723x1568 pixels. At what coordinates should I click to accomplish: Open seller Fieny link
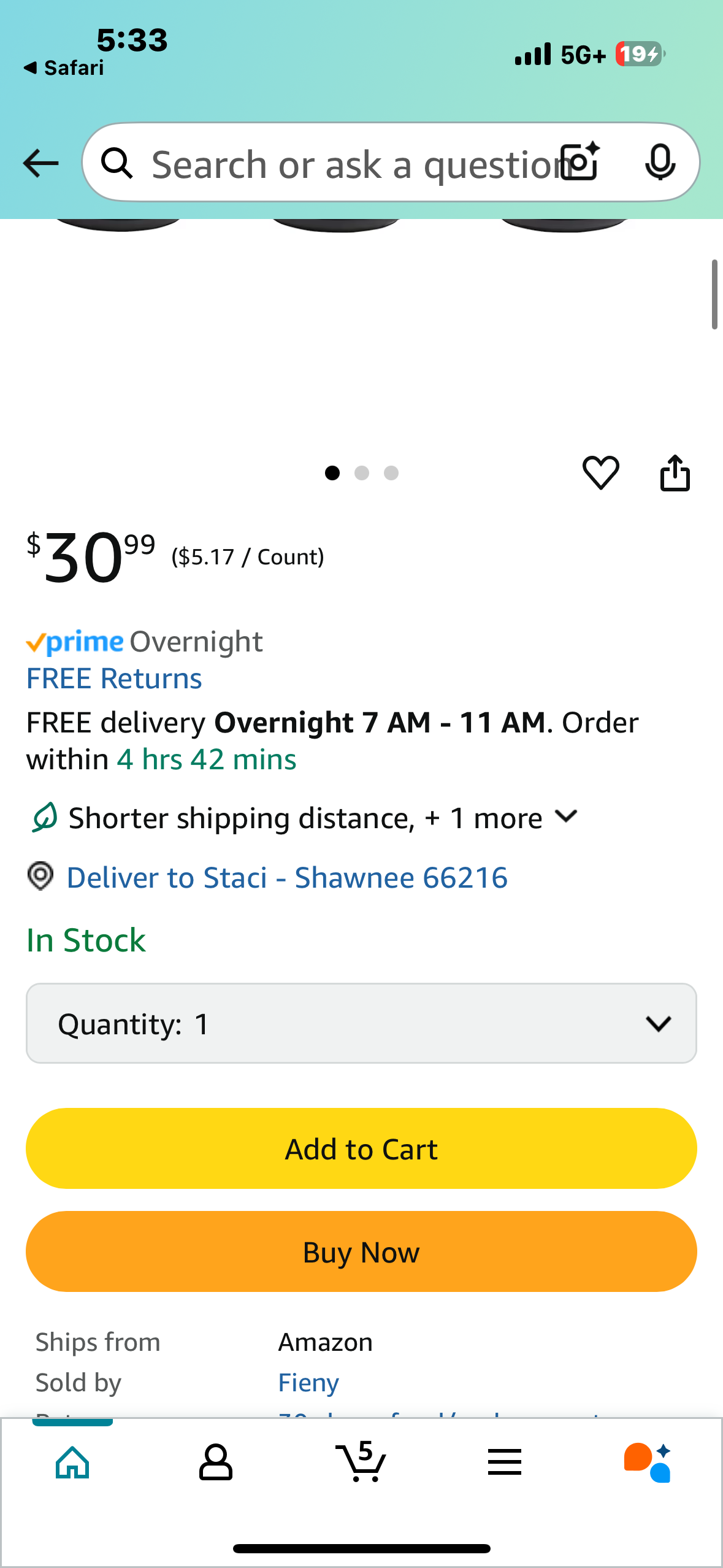coord(308,1383)
